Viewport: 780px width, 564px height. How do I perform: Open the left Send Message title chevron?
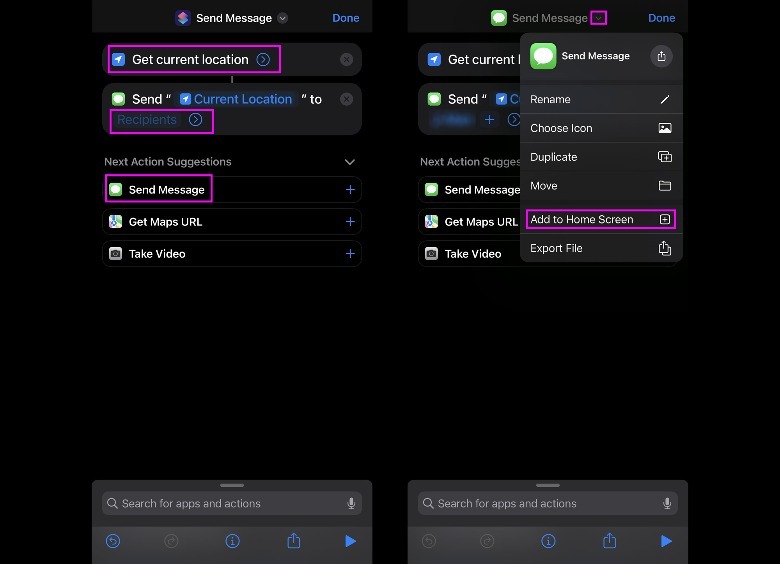[x=283, y=18]
